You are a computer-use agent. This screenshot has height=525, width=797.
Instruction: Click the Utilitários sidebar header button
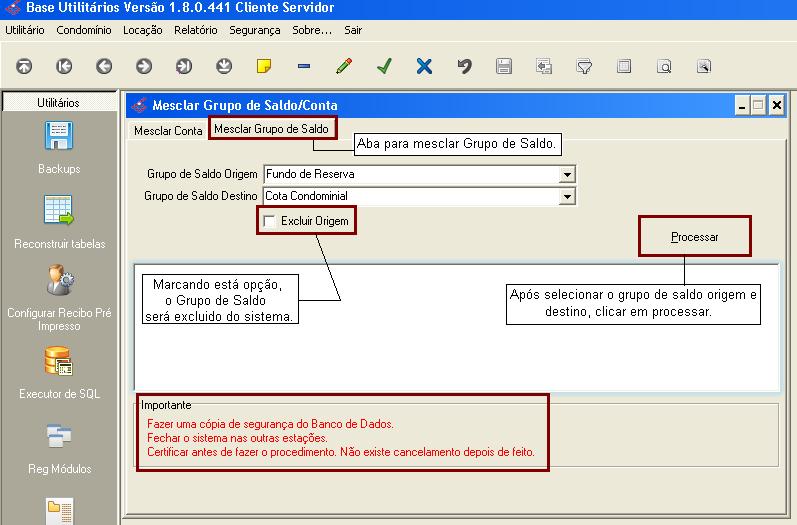coord(59,102)
